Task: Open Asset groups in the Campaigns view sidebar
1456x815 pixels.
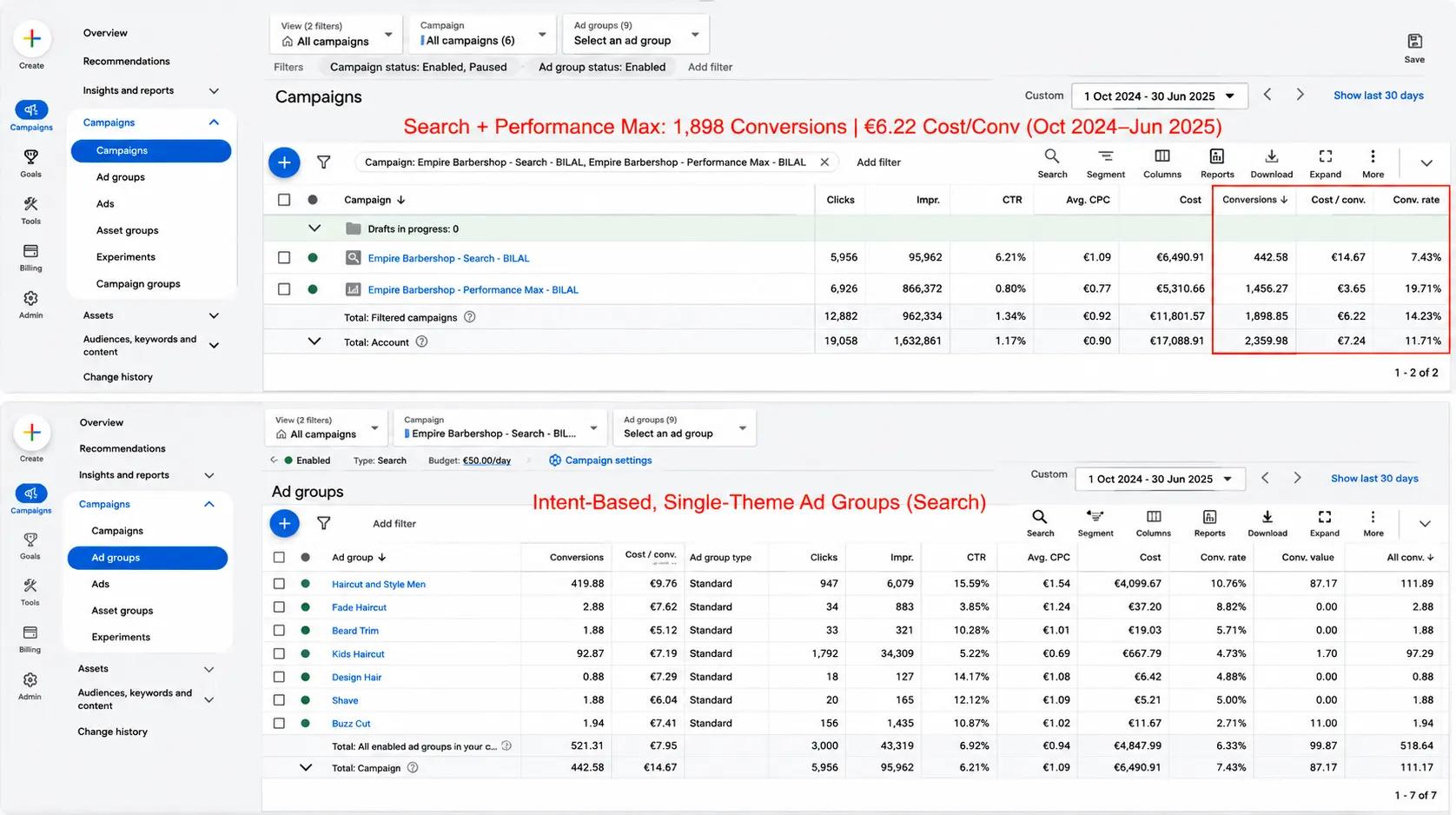Action: tap(127, 230)
